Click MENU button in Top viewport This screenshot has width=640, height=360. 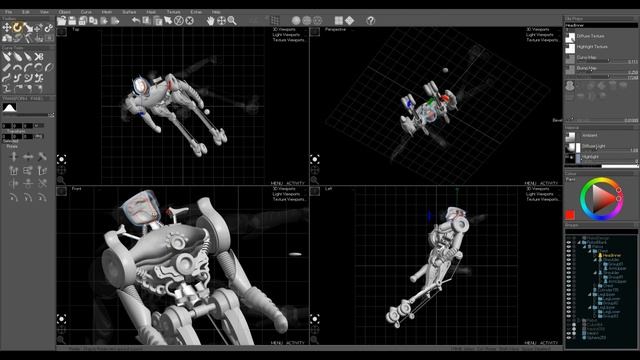pos(276,183)
